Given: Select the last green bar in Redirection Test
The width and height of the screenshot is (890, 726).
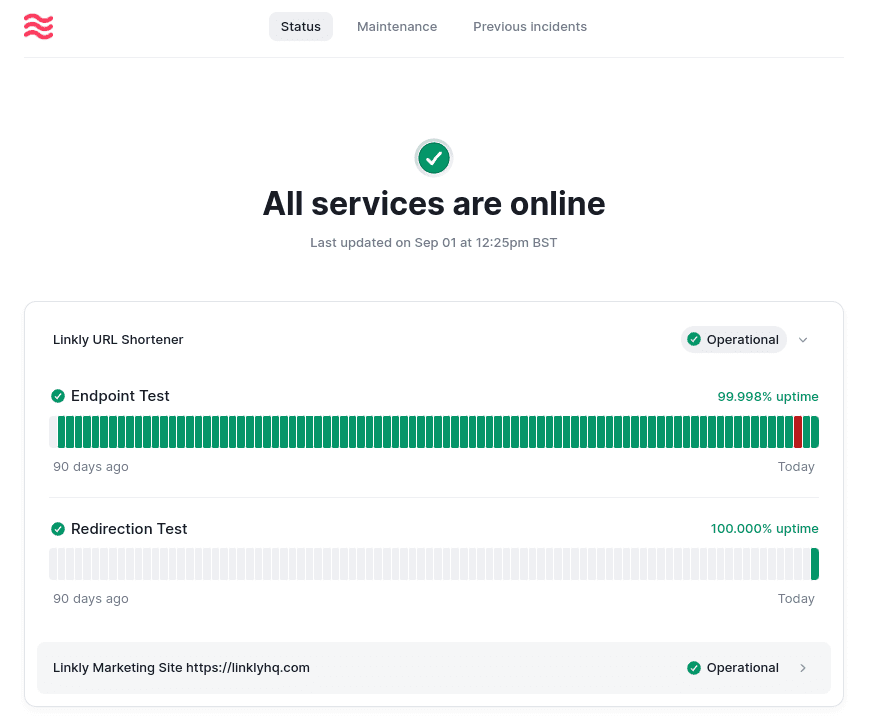Looking at the screenshot, I should (x=815, y=564).
